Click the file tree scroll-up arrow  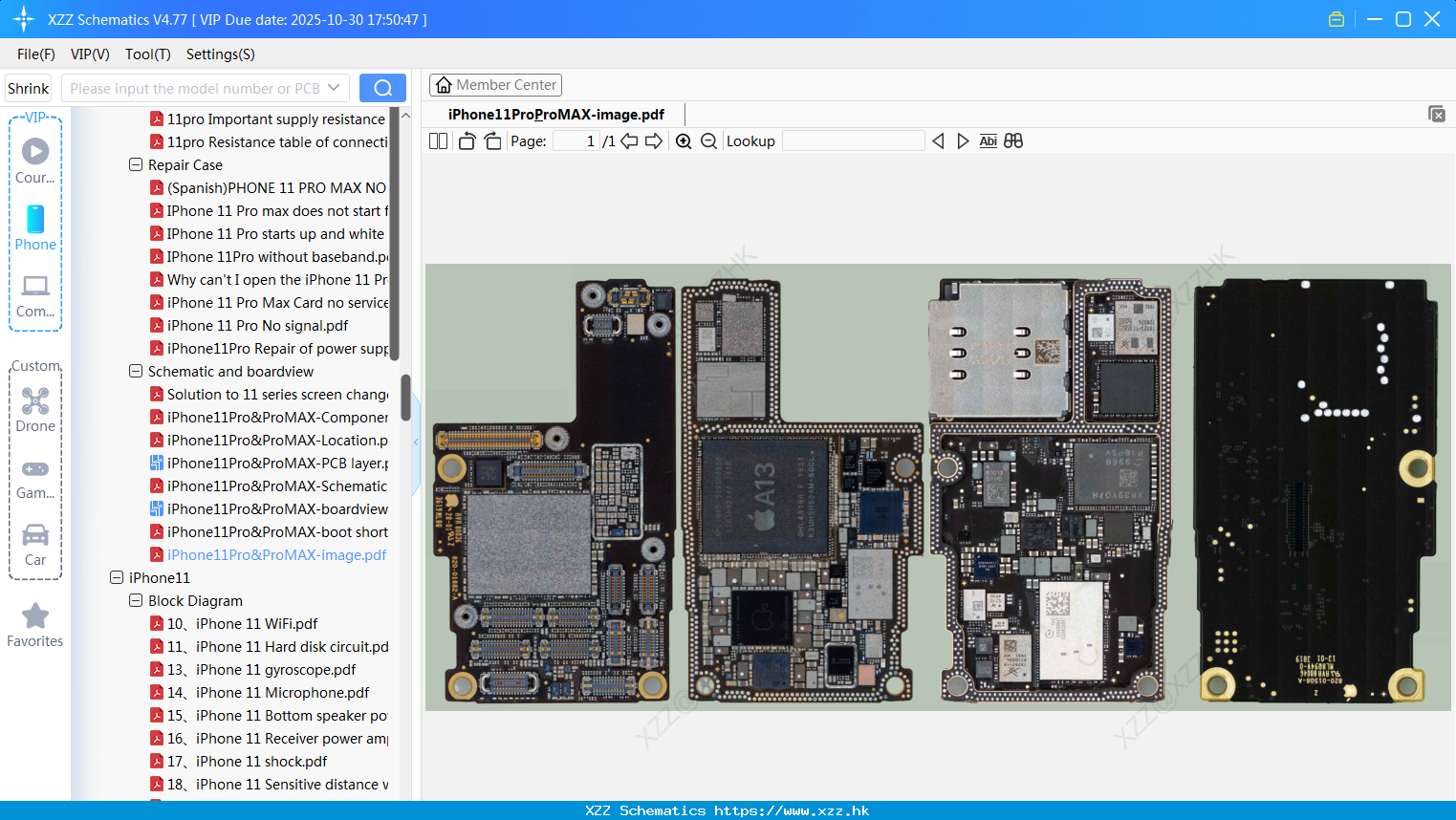(405, 116)
